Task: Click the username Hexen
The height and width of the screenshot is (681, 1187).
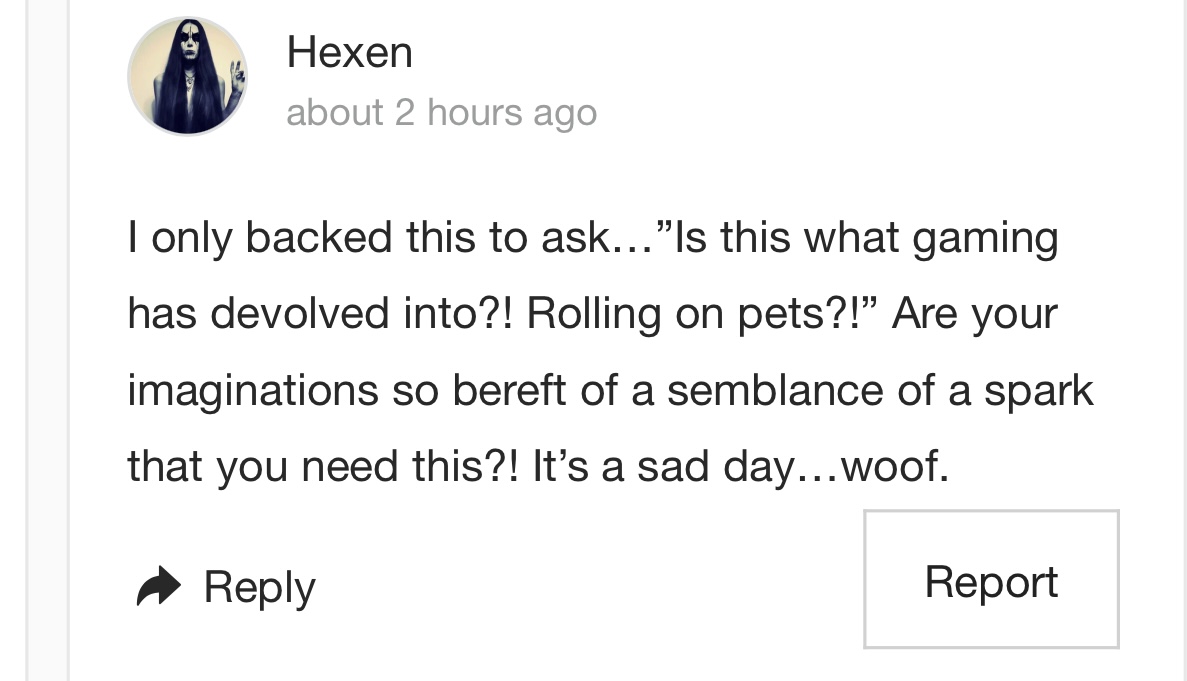Action: coord(349,51)
